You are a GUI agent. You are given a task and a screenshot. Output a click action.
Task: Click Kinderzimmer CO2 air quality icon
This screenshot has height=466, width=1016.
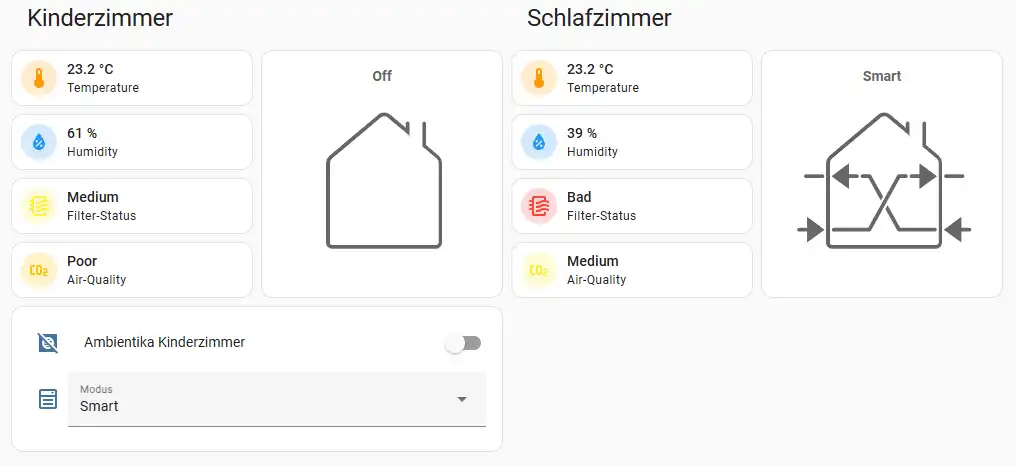coord(39,270)
